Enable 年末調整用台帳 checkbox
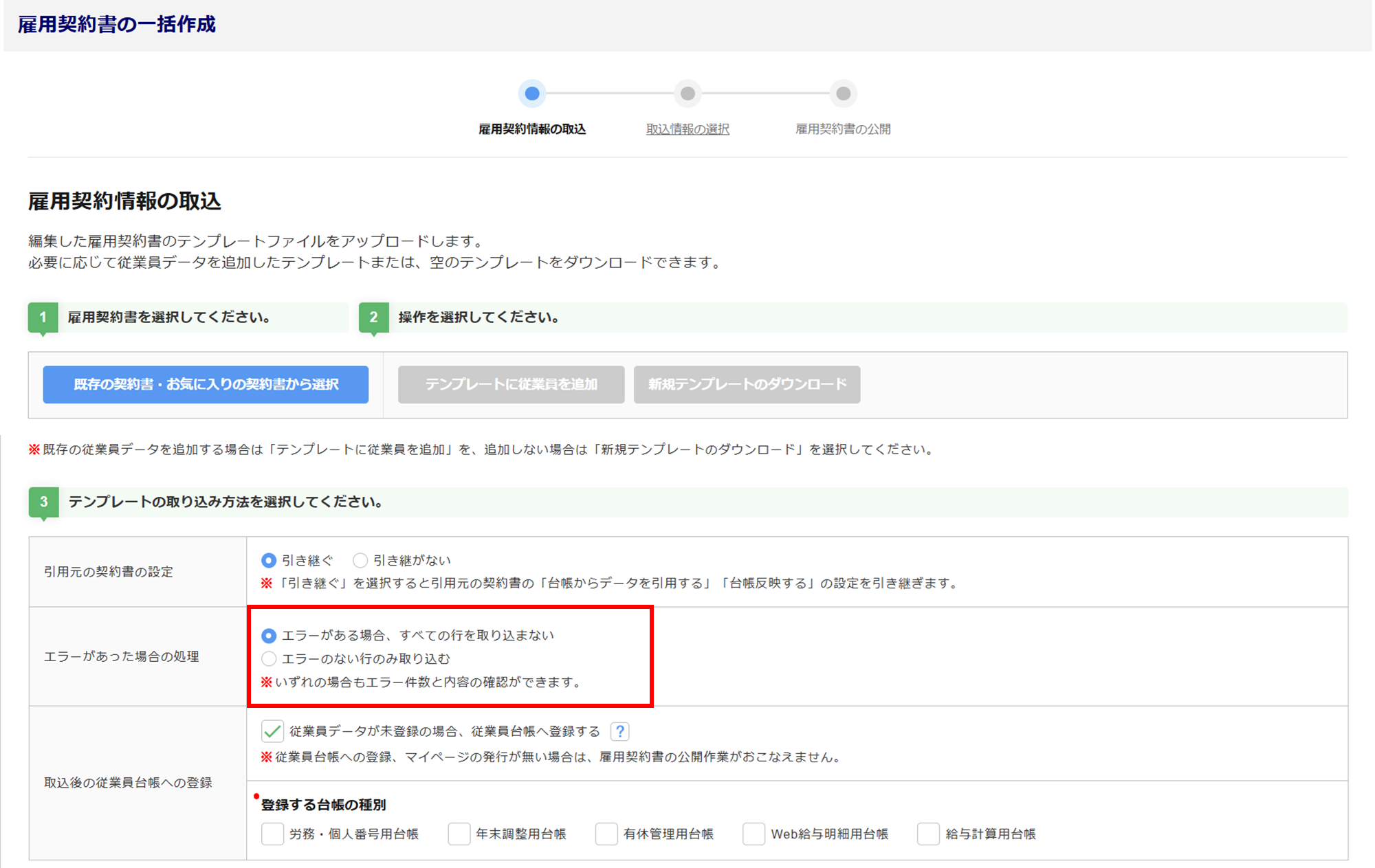Screen dimensions: 1375x868 [x=459, y=834]
